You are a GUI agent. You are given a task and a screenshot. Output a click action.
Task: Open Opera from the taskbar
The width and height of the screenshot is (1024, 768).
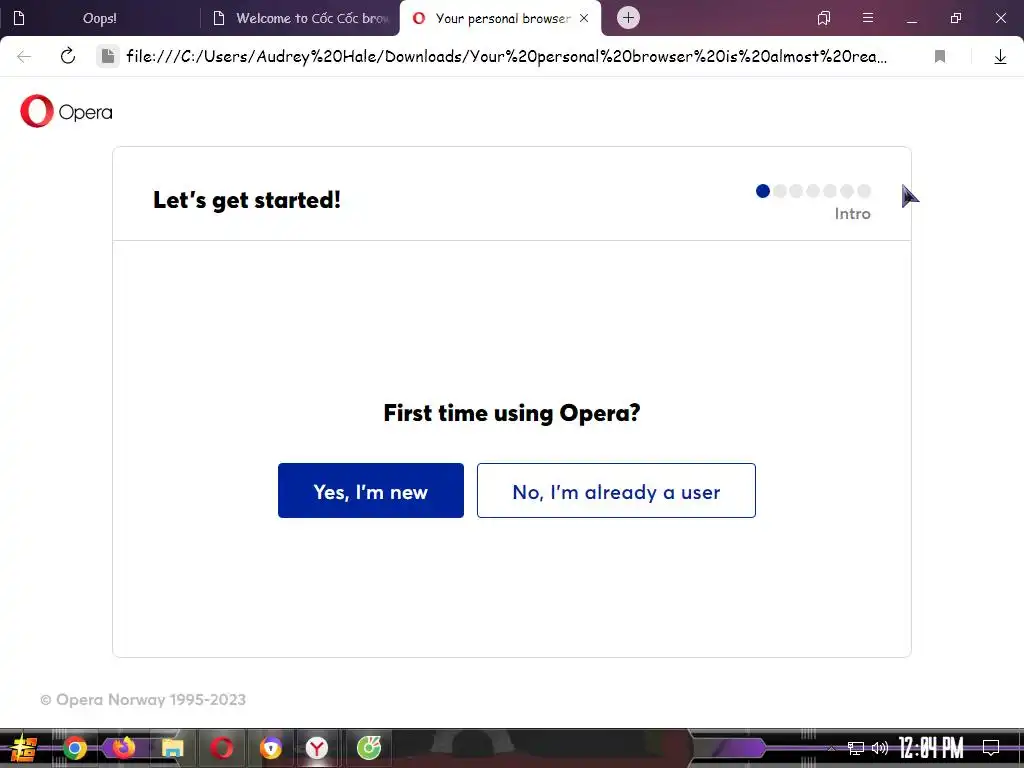(221, 748)
